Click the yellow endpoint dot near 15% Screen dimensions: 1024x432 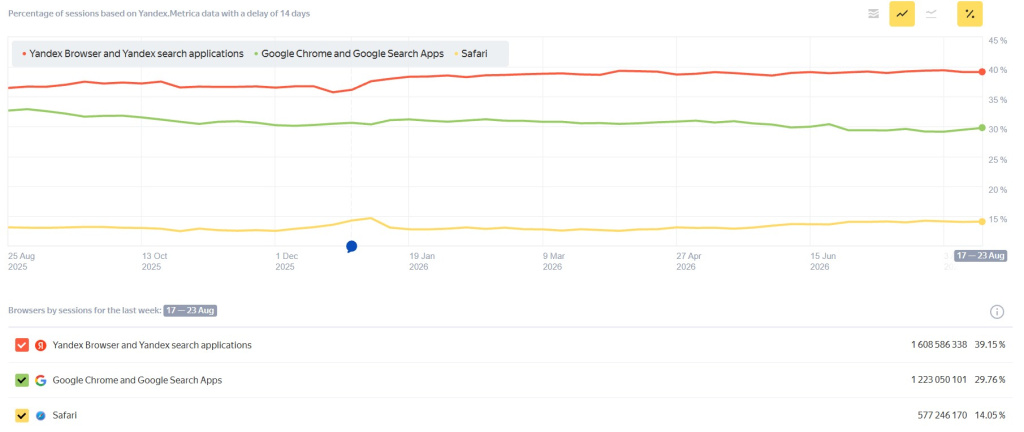(x=982, y=221)
